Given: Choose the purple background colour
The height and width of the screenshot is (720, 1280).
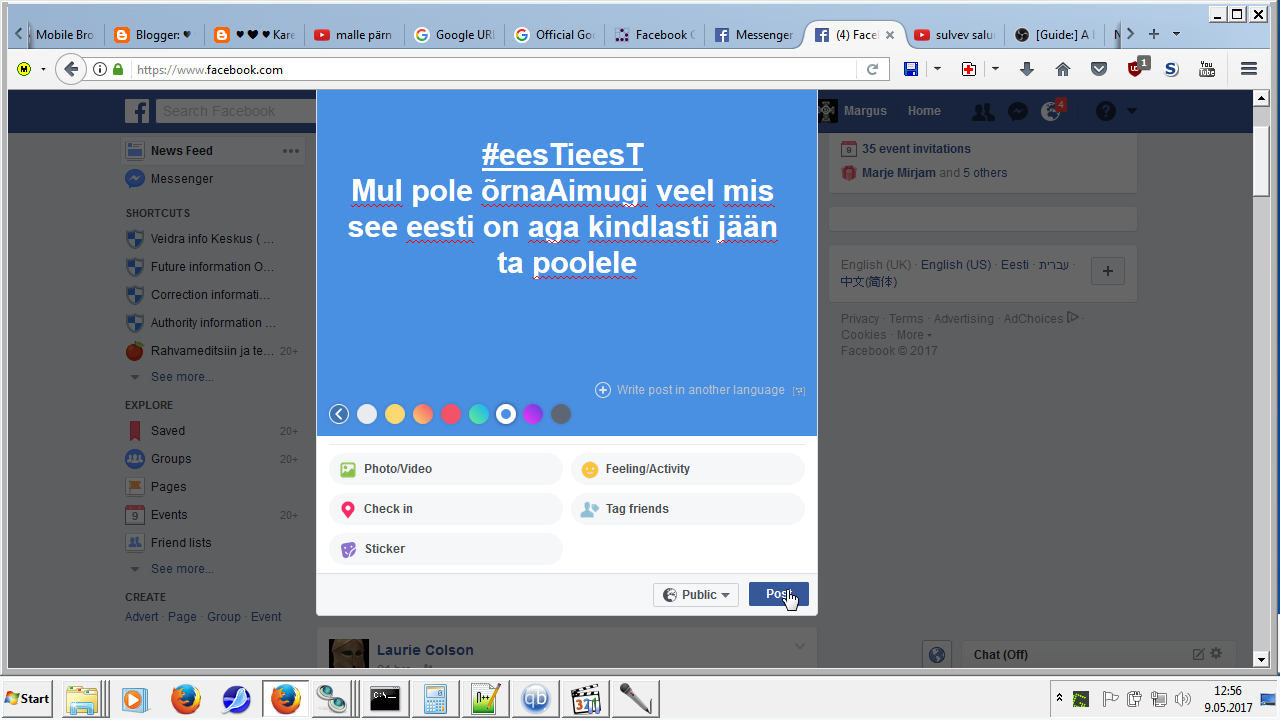Looking at the screenshot, I should (x=533, y=414).
